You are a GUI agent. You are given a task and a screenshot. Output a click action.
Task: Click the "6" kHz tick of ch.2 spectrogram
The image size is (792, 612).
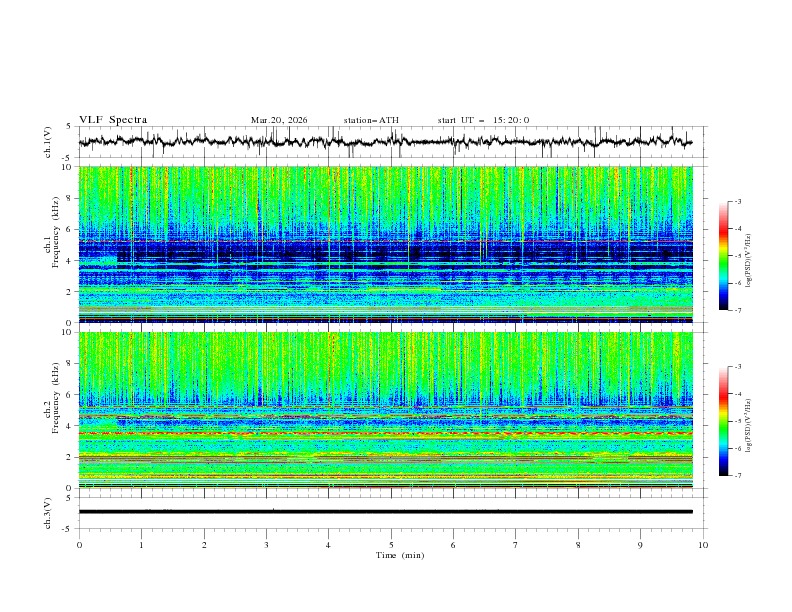tap(71, 395)
